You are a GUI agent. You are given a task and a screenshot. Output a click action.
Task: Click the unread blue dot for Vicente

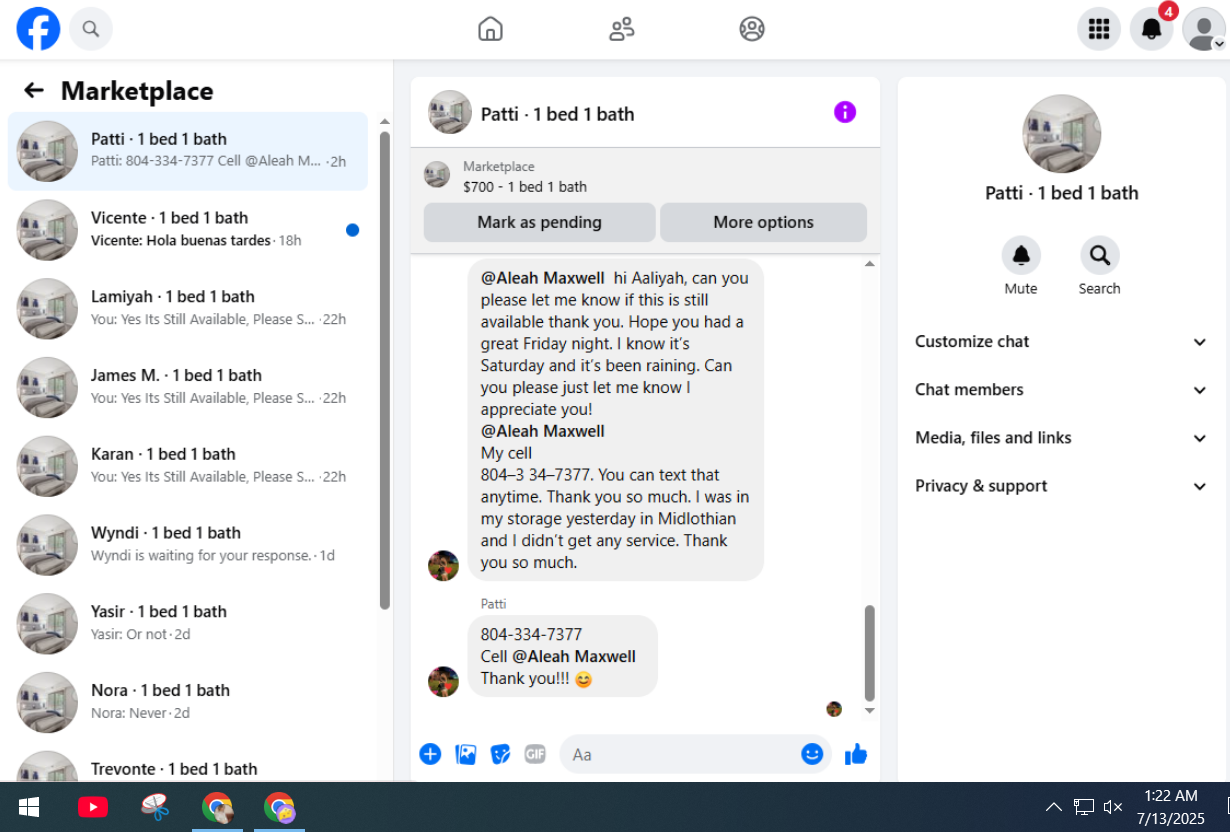pos(352,230)
